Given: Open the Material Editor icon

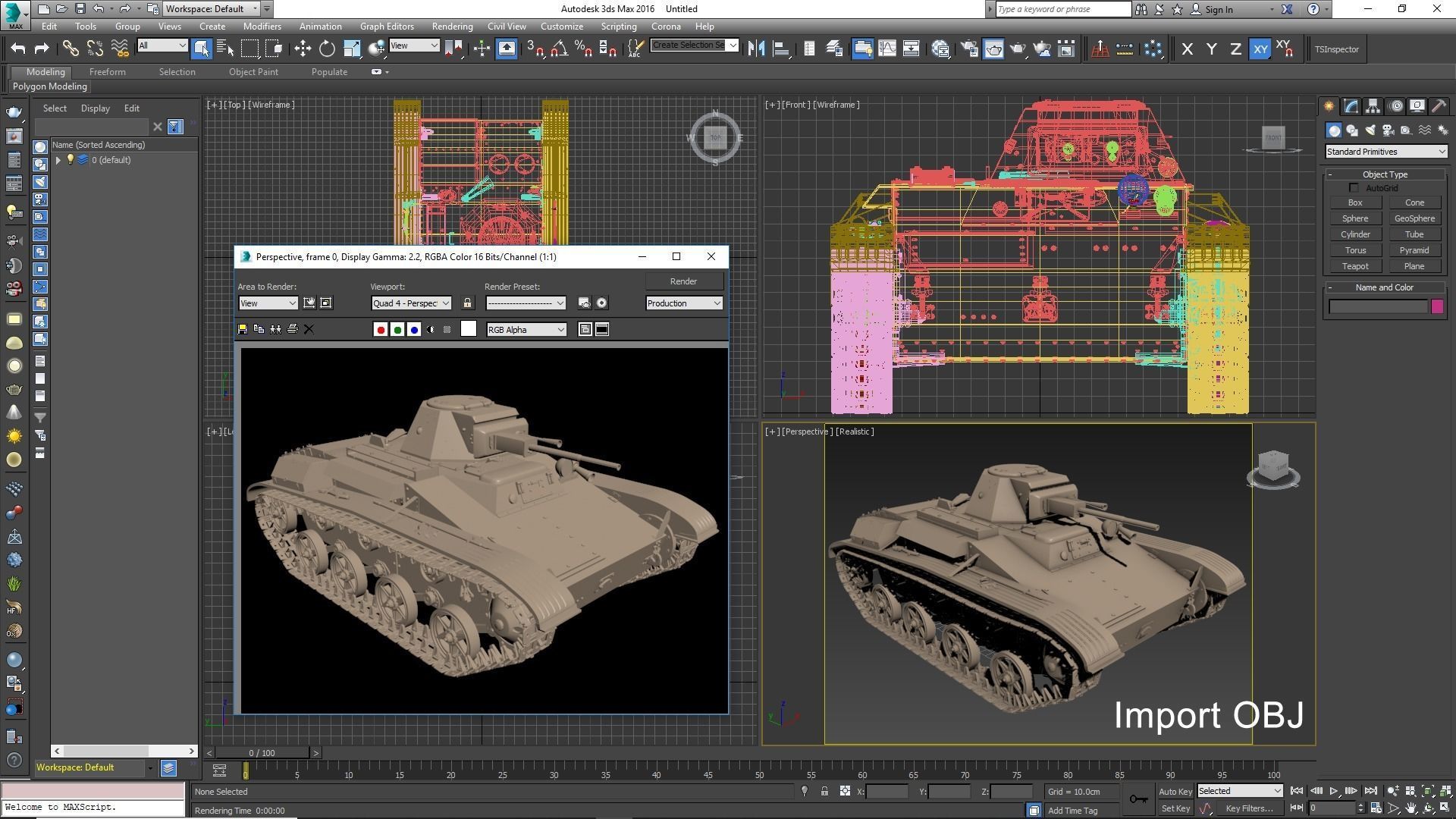Looking at the screenshot, I should (x=940, y=49).
